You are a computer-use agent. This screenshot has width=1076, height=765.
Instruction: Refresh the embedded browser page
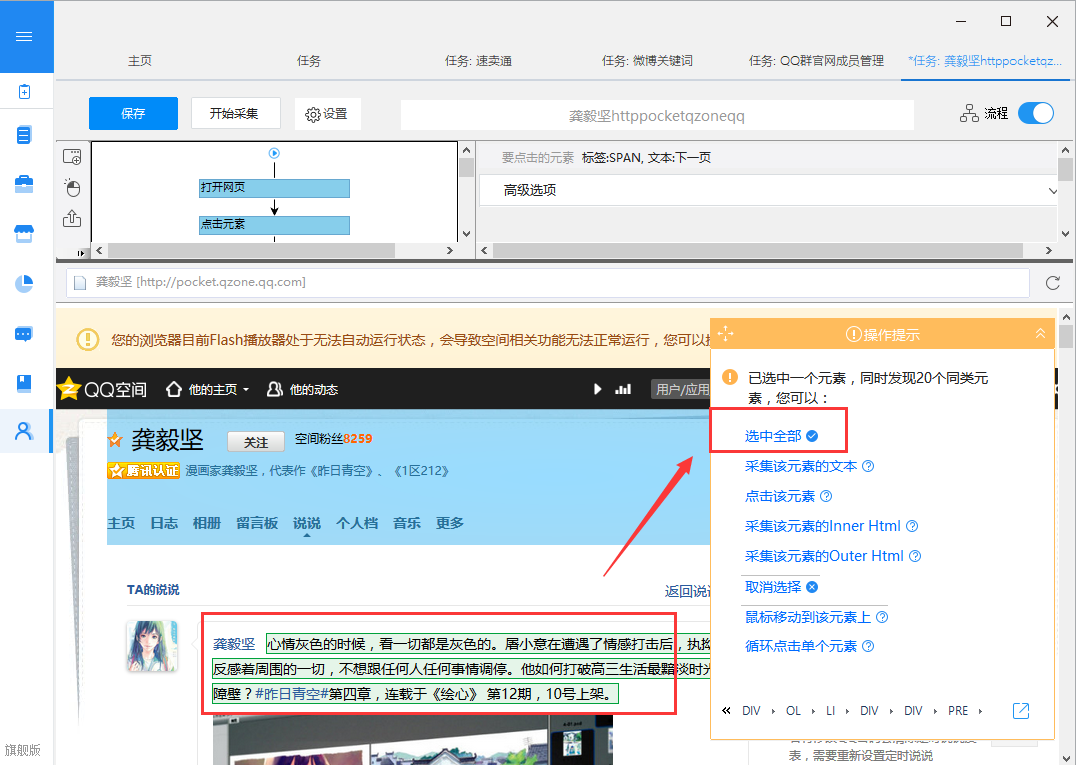click(1053, 283)
